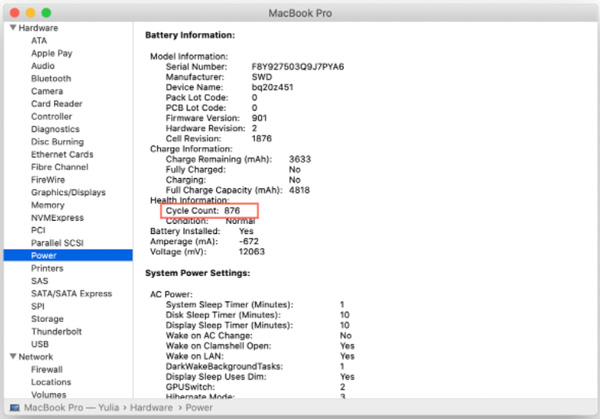The height and width of the screenshot is (419, 600).
Task: Collapse the Hardware section triangle
Action: tap(13, 28)
